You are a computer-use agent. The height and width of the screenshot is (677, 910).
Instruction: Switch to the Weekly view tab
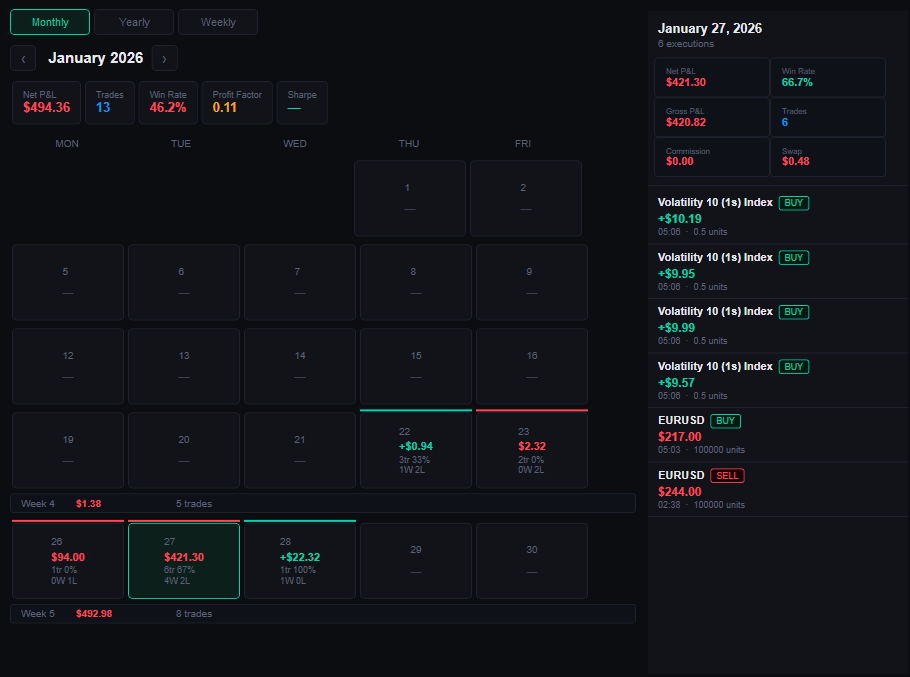217,21
